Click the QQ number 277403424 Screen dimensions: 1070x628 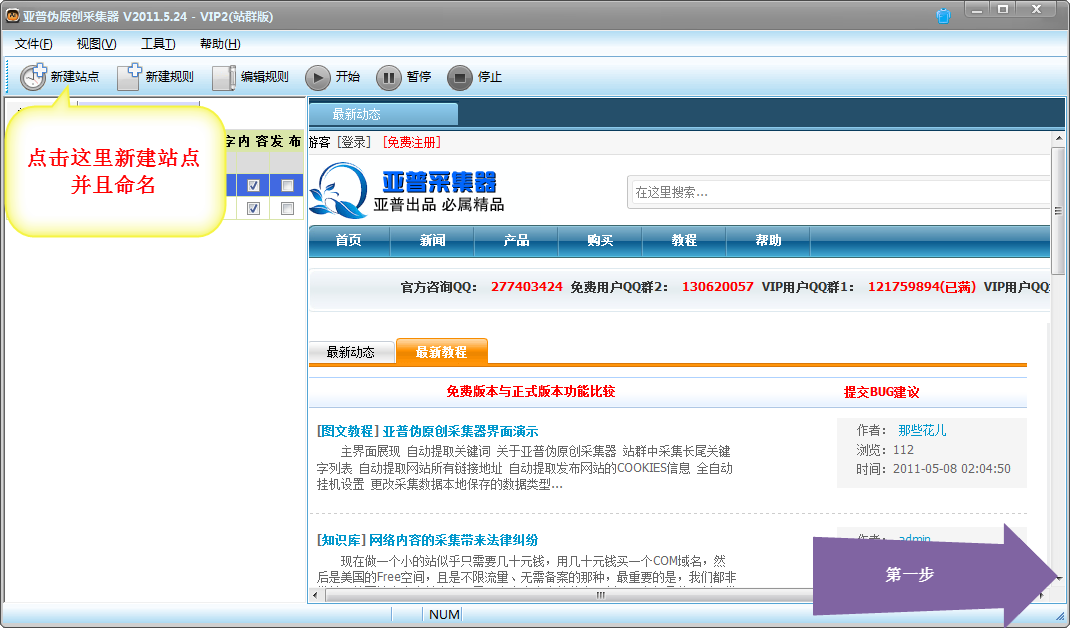[527, 287]
